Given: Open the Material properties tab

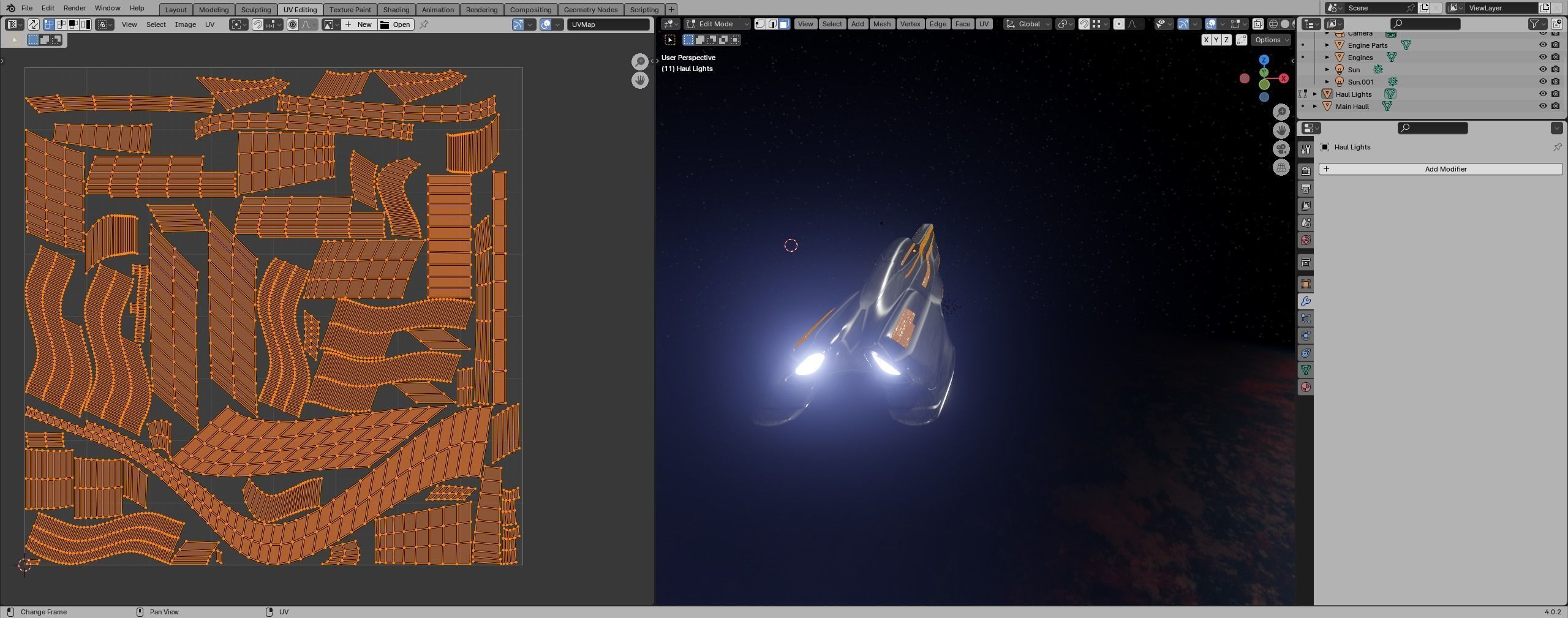Looking at the screenshot, I should (x=1305, y=387).
